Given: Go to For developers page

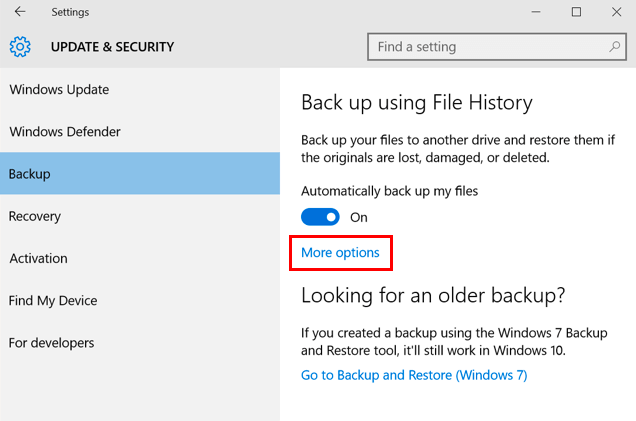Looking at the screenshot, I should tap(52, 343).
